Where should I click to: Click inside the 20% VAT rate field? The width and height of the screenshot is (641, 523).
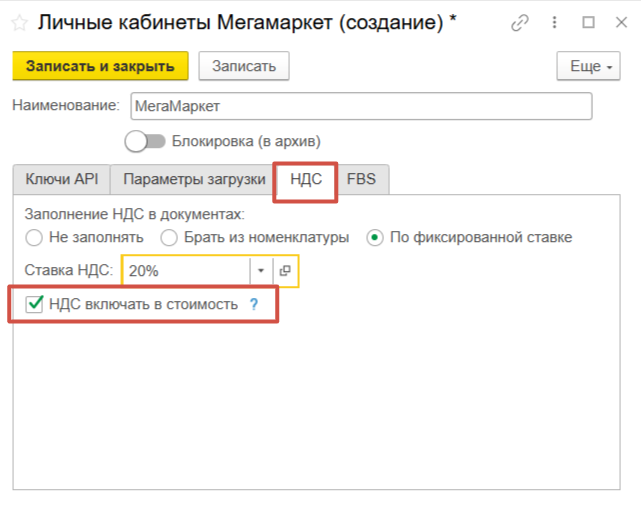[186, 271]
